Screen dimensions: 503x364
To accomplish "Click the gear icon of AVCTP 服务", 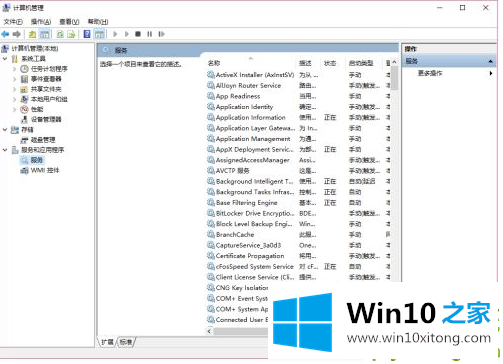I will click(211, 170).
